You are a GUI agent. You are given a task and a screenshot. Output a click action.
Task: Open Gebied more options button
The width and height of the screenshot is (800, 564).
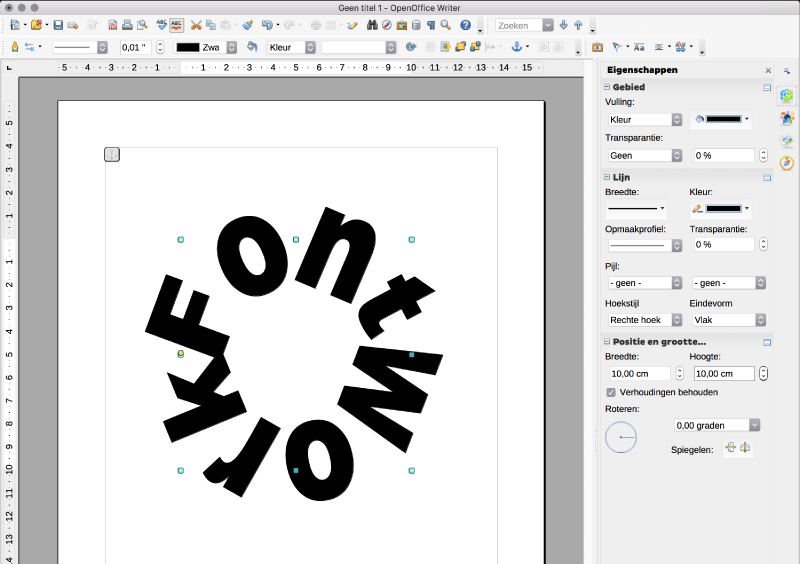[x=767, y=87]
